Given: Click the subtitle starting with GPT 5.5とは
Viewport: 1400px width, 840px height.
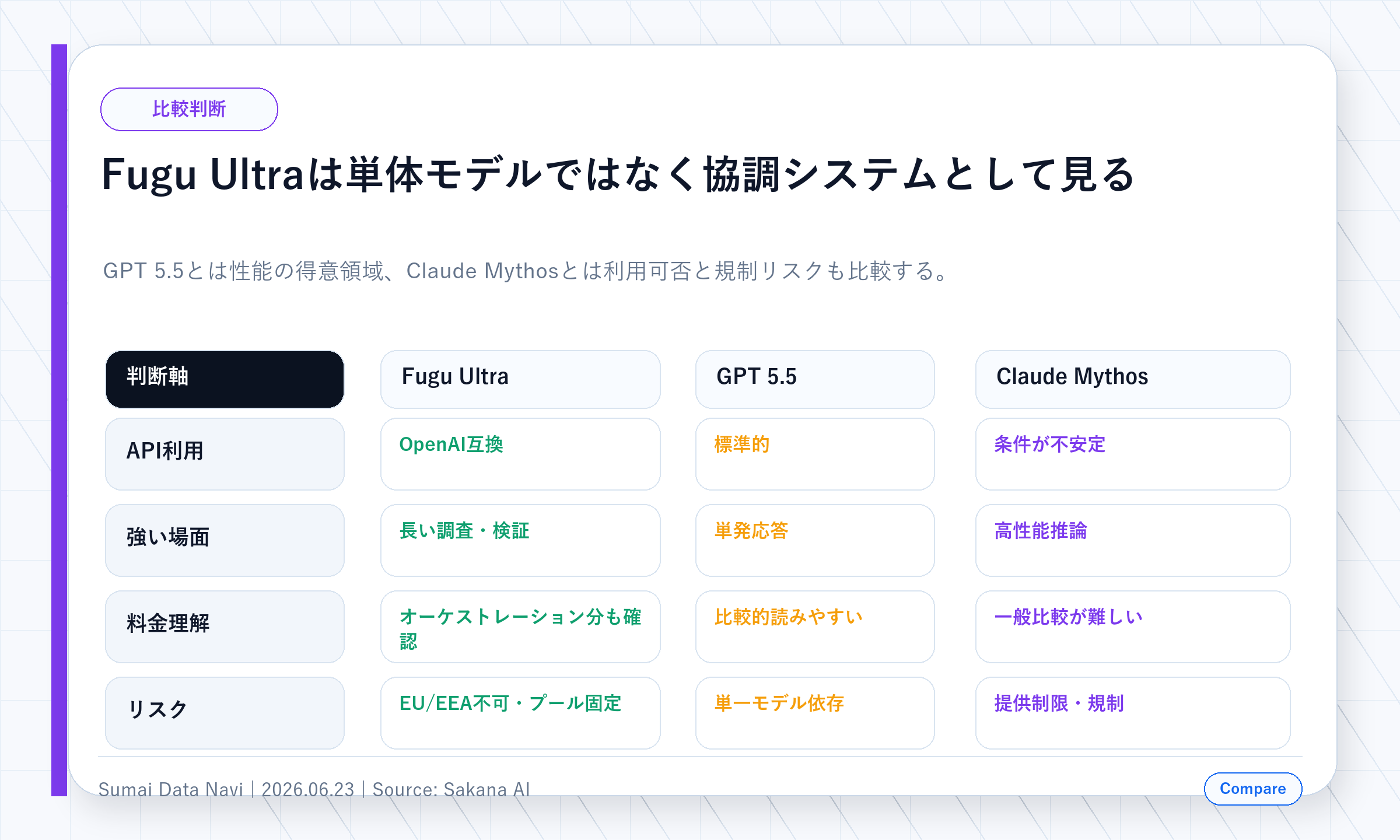Looking at the screenshot, I should [527, 271].
